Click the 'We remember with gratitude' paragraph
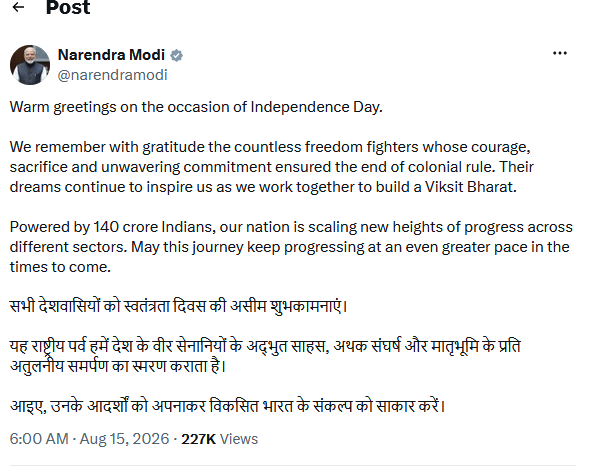Viewport: 591px width, 466px height. click(x=272, y=167)
